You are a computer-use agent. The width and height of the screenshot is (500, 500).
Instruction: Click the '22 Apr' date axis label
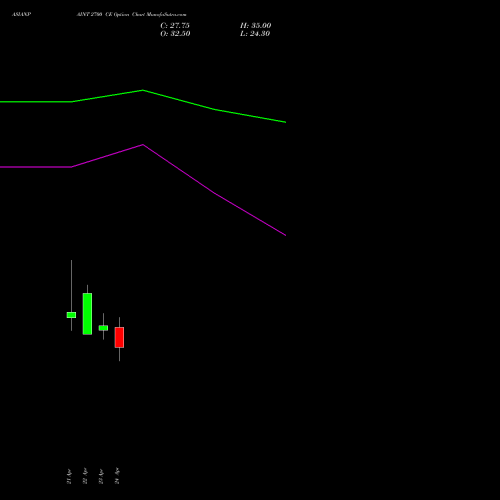(x=85, y=476)
